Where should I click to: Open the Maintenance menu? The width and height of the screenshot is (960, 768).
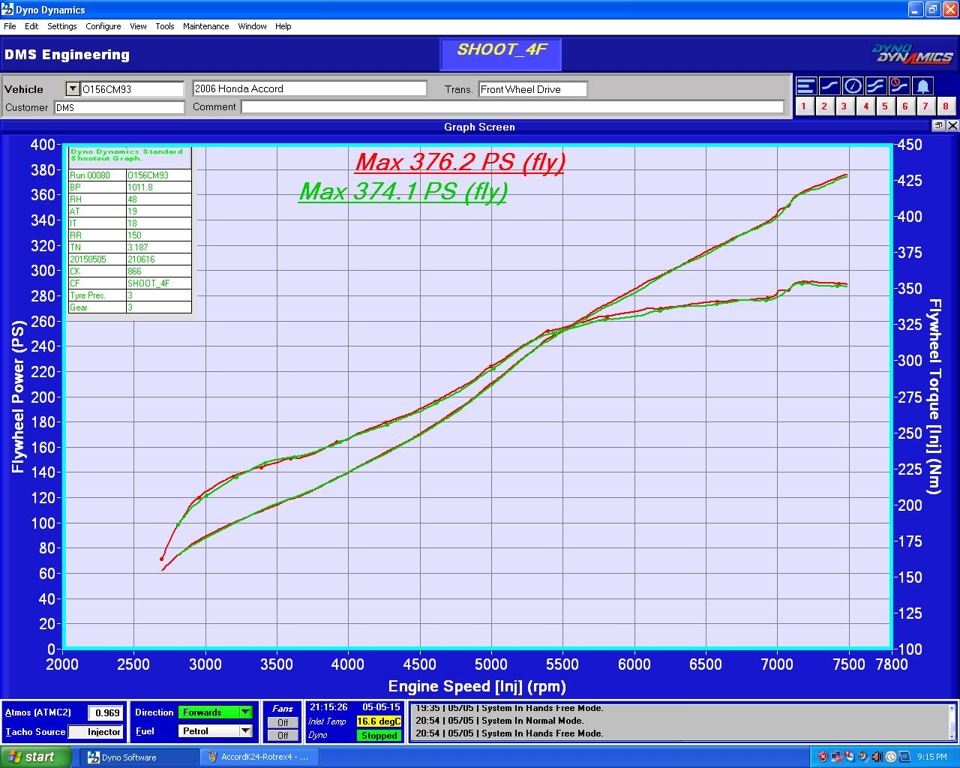(206, 26)
